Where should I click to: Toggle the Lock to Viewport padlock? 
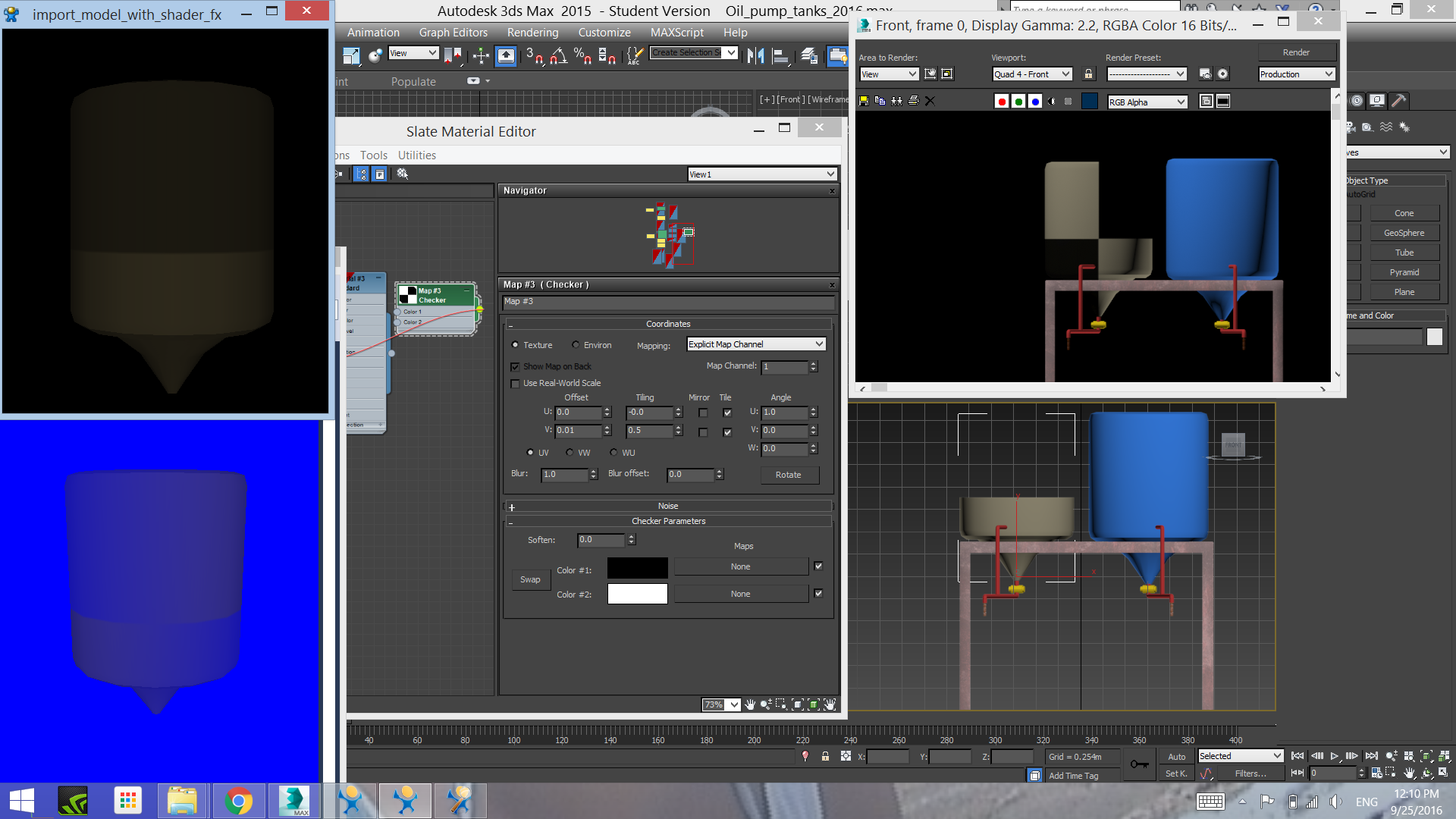point(1088,74)
